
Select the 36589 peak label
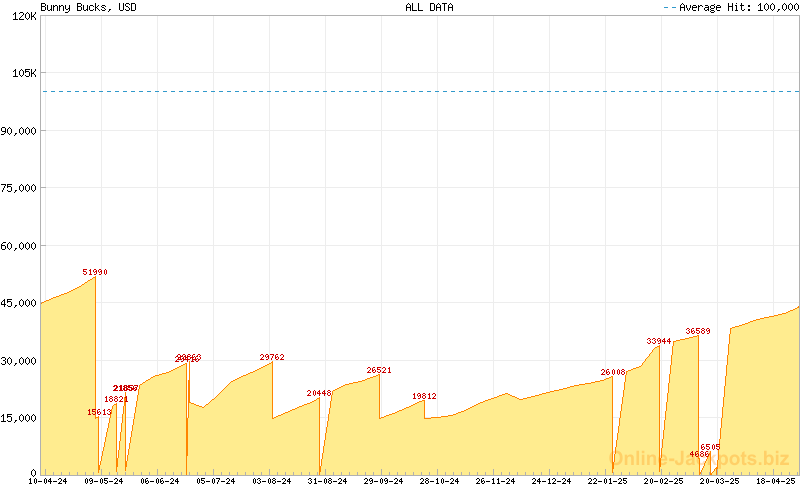click(x=698, y=331)
